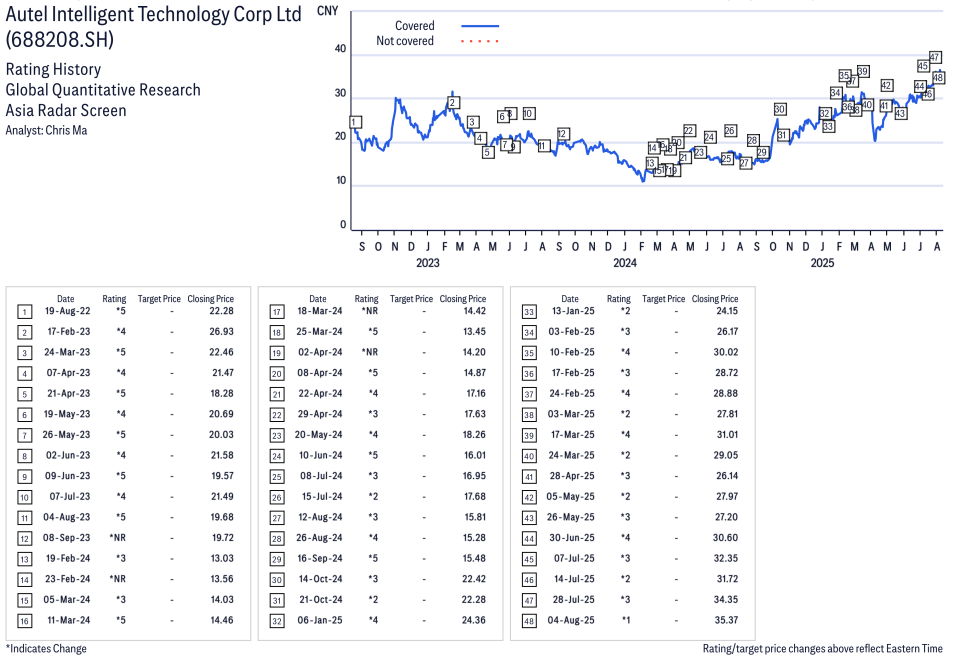Pick chart marker 5 on the price chart

click(487, 152)
